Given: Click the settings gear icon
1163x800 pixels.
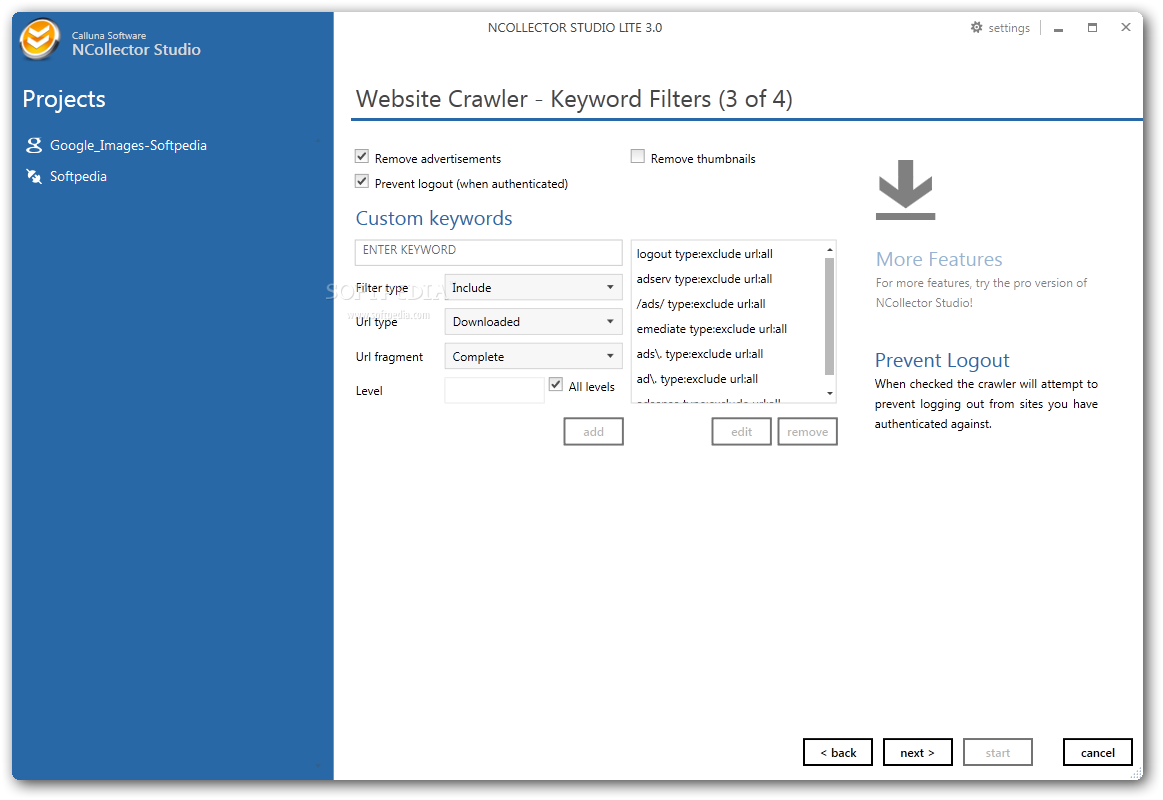Looking at the screenshot, I should (x=976, y=27).
